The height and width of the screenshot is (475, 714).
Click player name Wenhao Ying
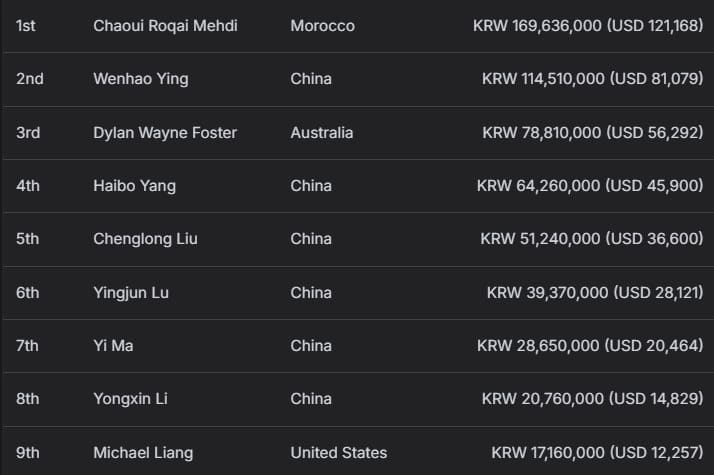(141, 78)
